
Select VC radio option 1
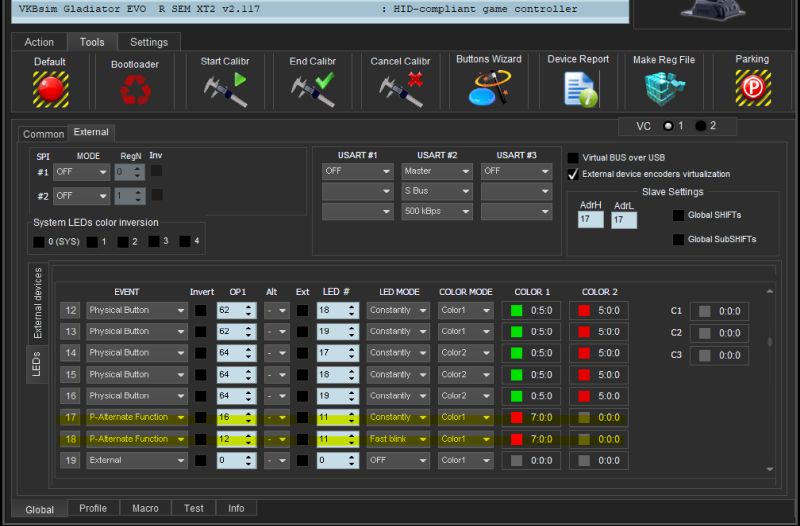pos(668,126)
